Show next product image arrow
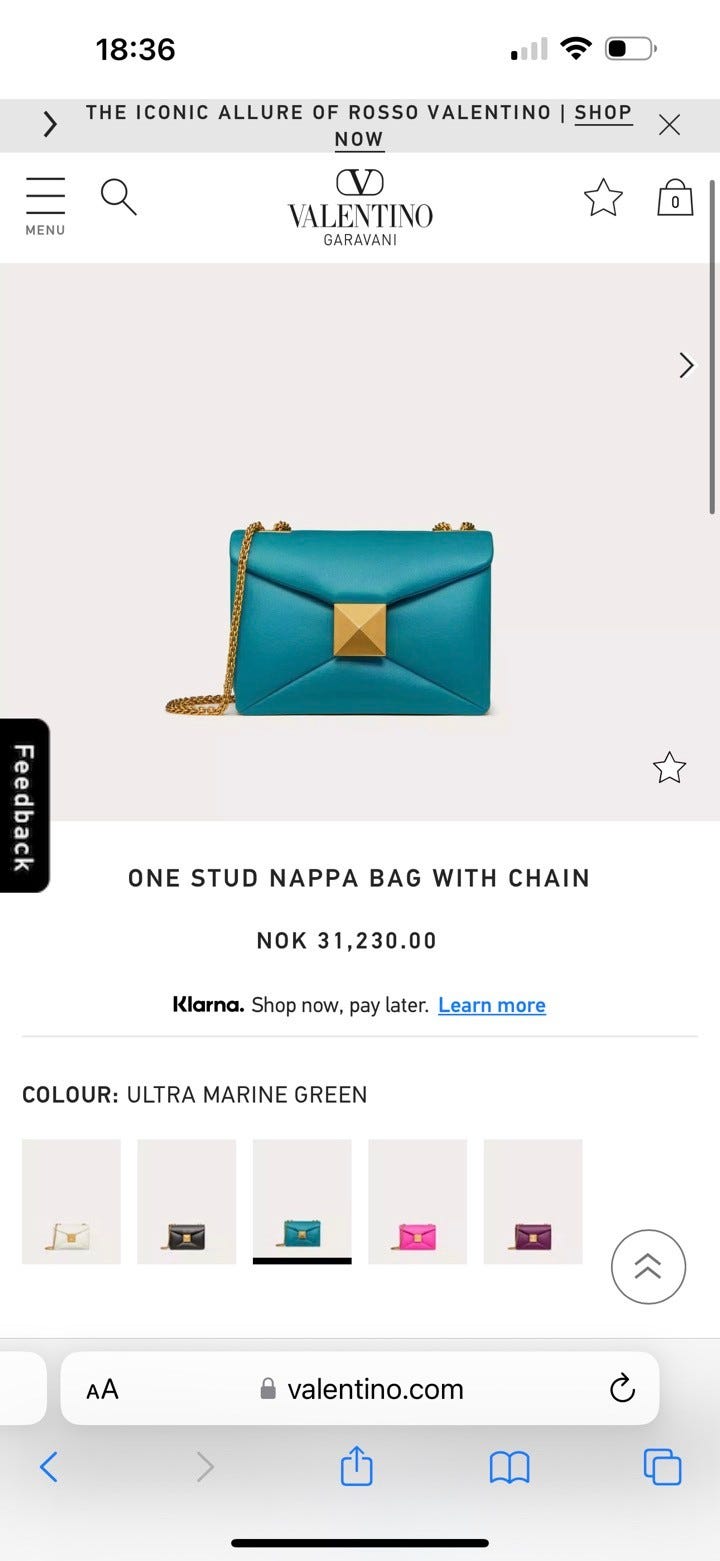 pos(686,365)
